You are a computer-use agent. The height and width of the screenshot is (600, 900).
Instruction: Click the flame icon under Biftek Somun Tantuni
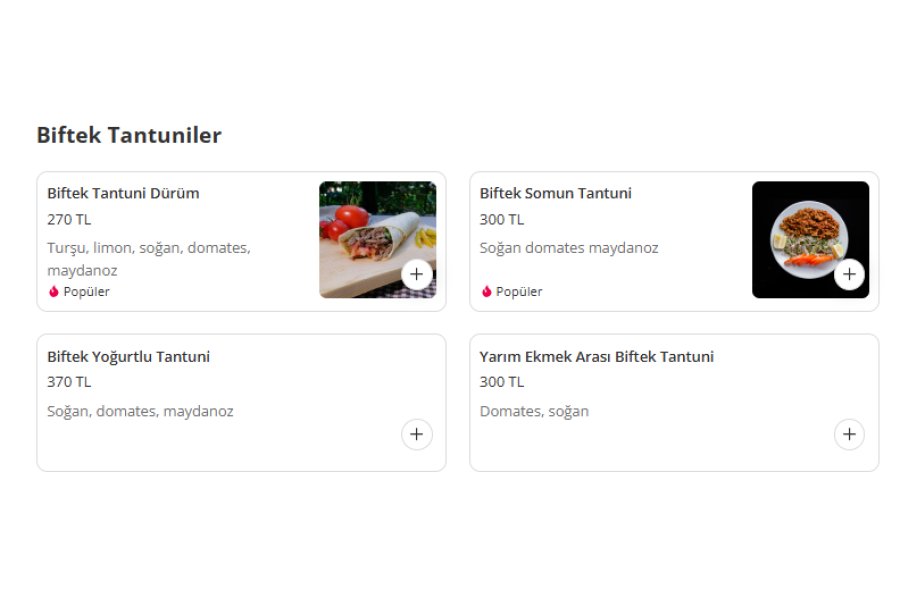tap(487, 292)
